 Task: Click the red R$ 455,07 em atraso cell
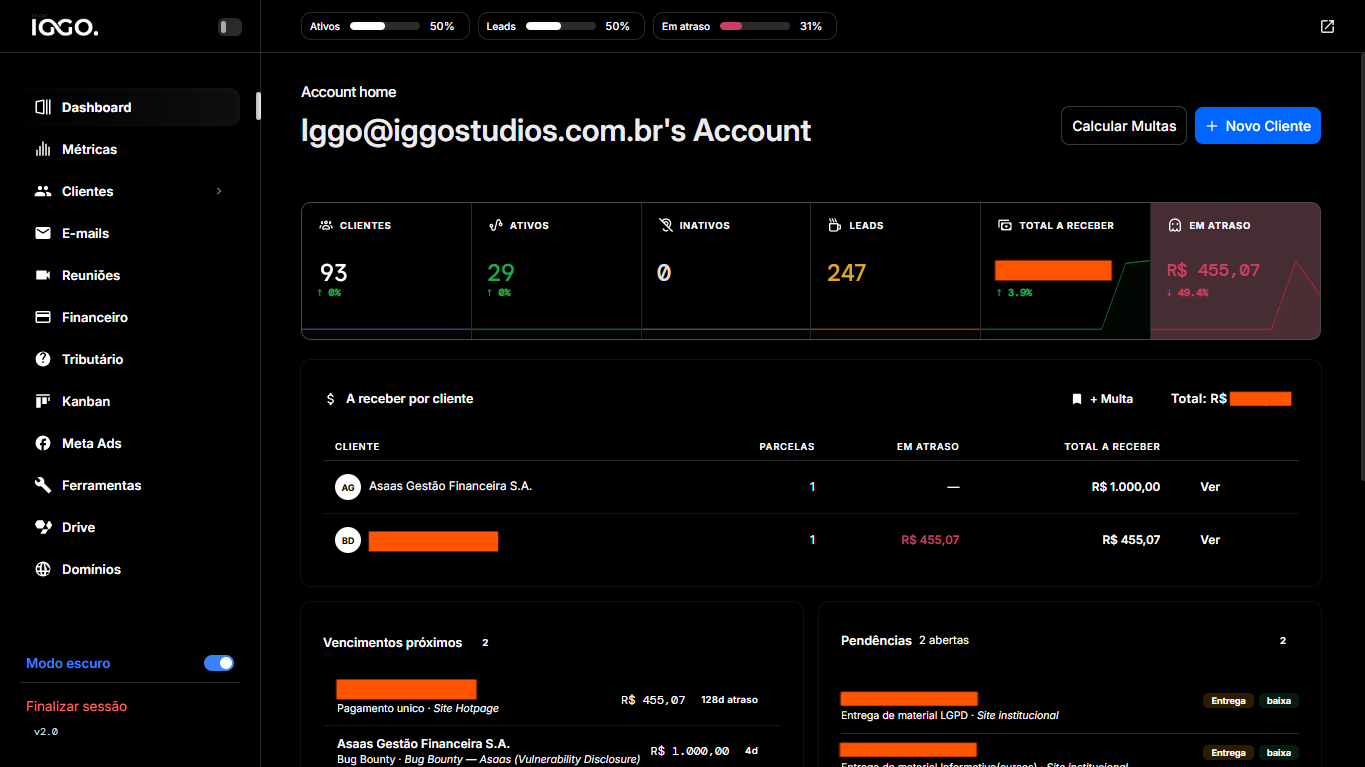click(x=930, y=540)
